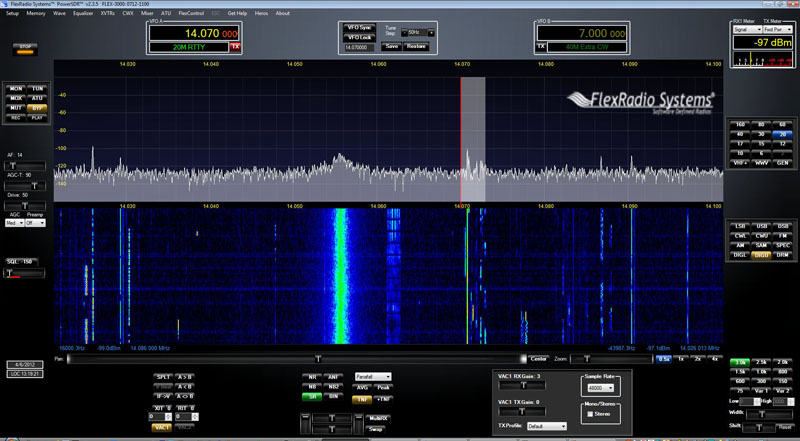Viewport: 800px width, 441px height.
Task: Adjust the AF volume slider
Action: coord(14,165)
